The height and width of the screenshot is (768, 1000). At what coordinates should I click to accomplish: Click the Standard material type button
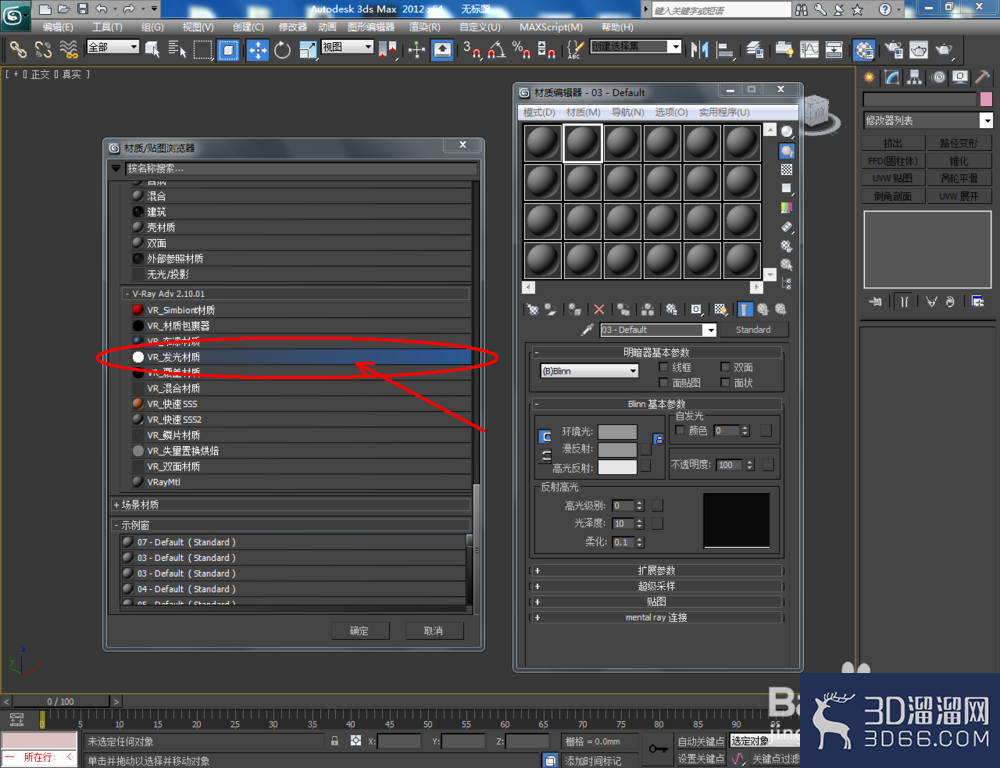753,330
